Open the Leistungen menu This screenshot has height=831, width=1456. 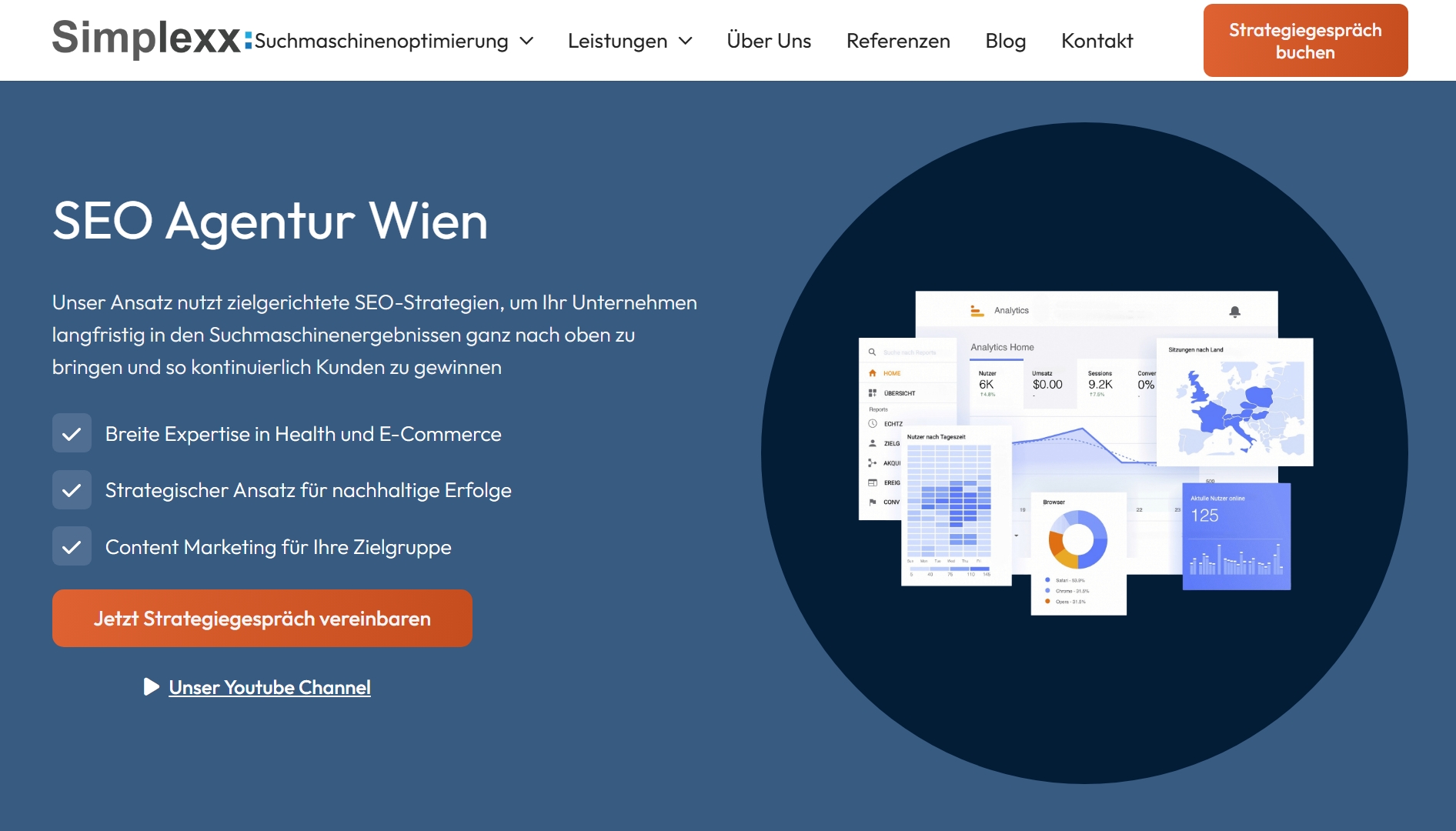click(617, 41)
